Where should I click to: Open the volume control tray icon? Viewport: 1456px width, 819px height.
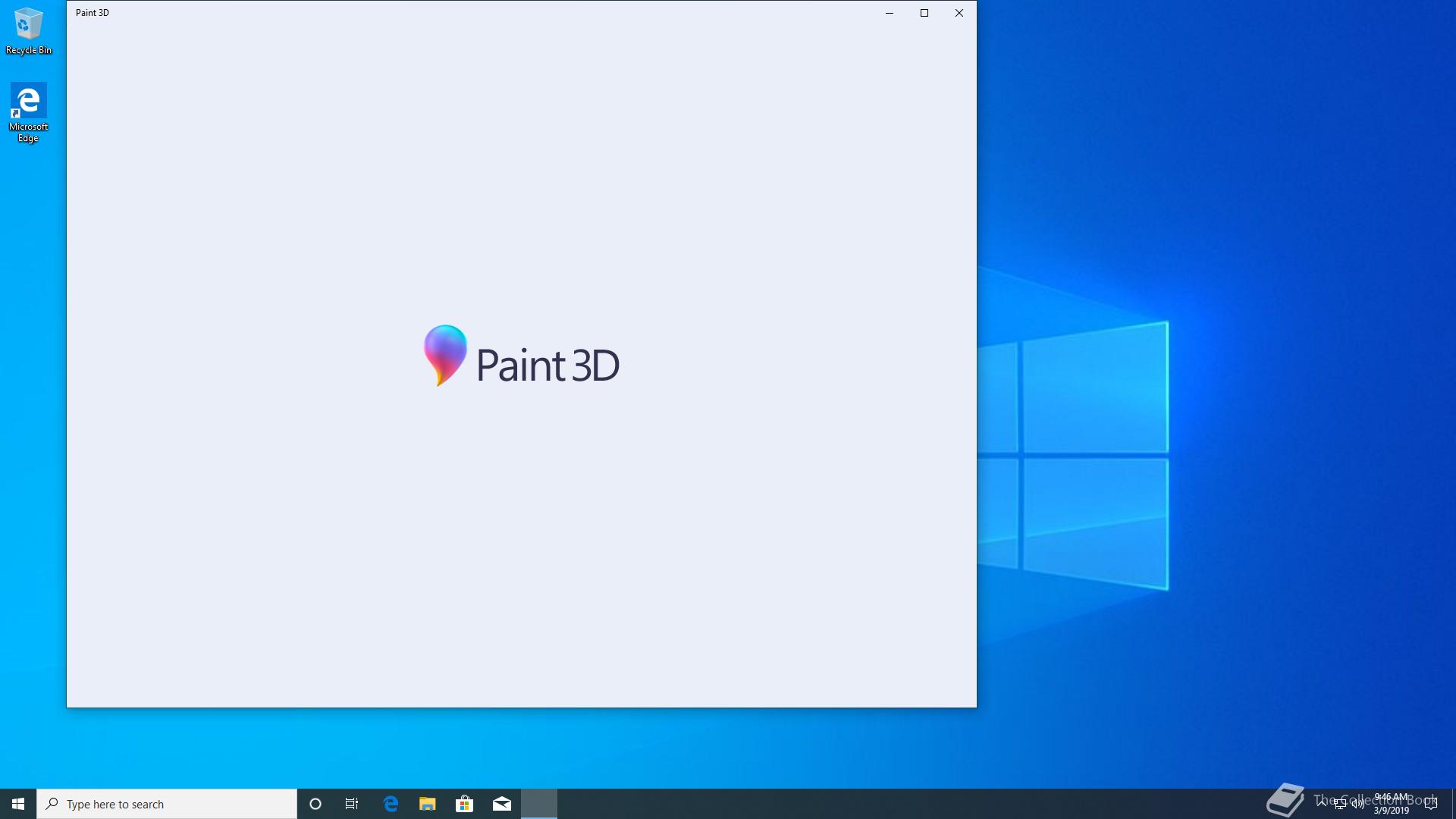(x=1358, y=804)
